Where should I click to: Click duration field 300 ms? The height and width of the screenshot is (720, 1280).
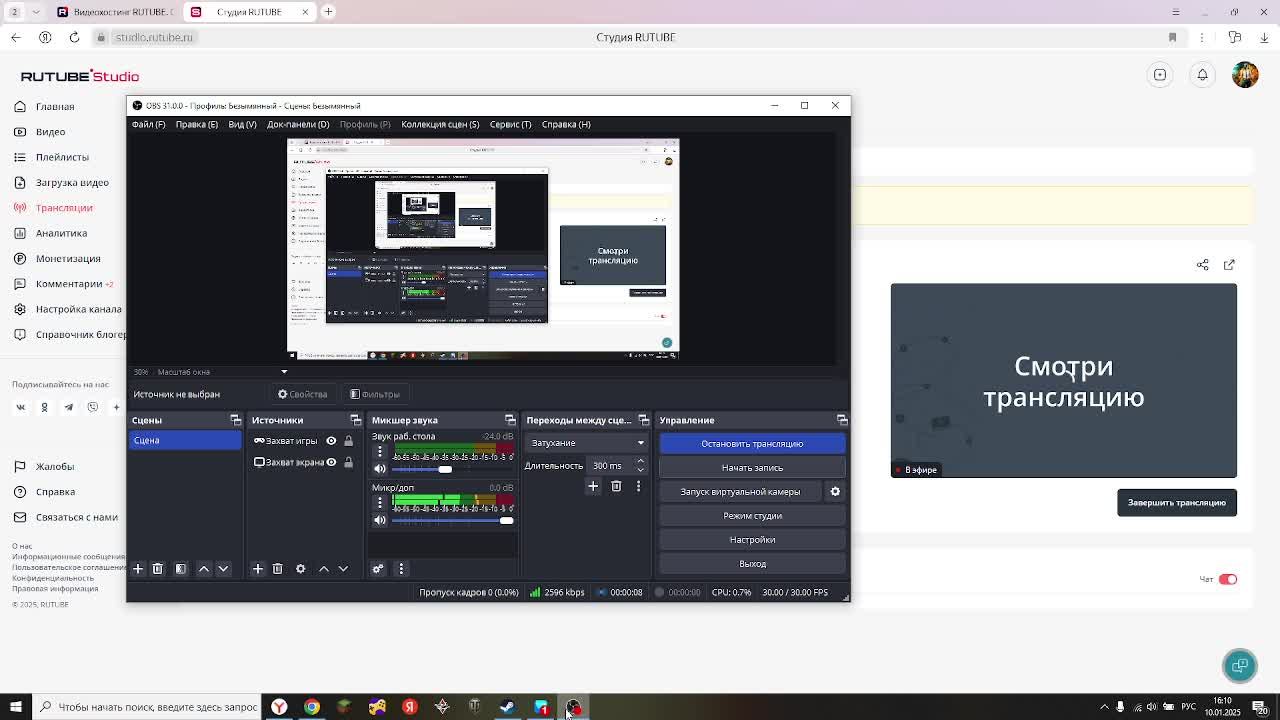click(610, 465)
